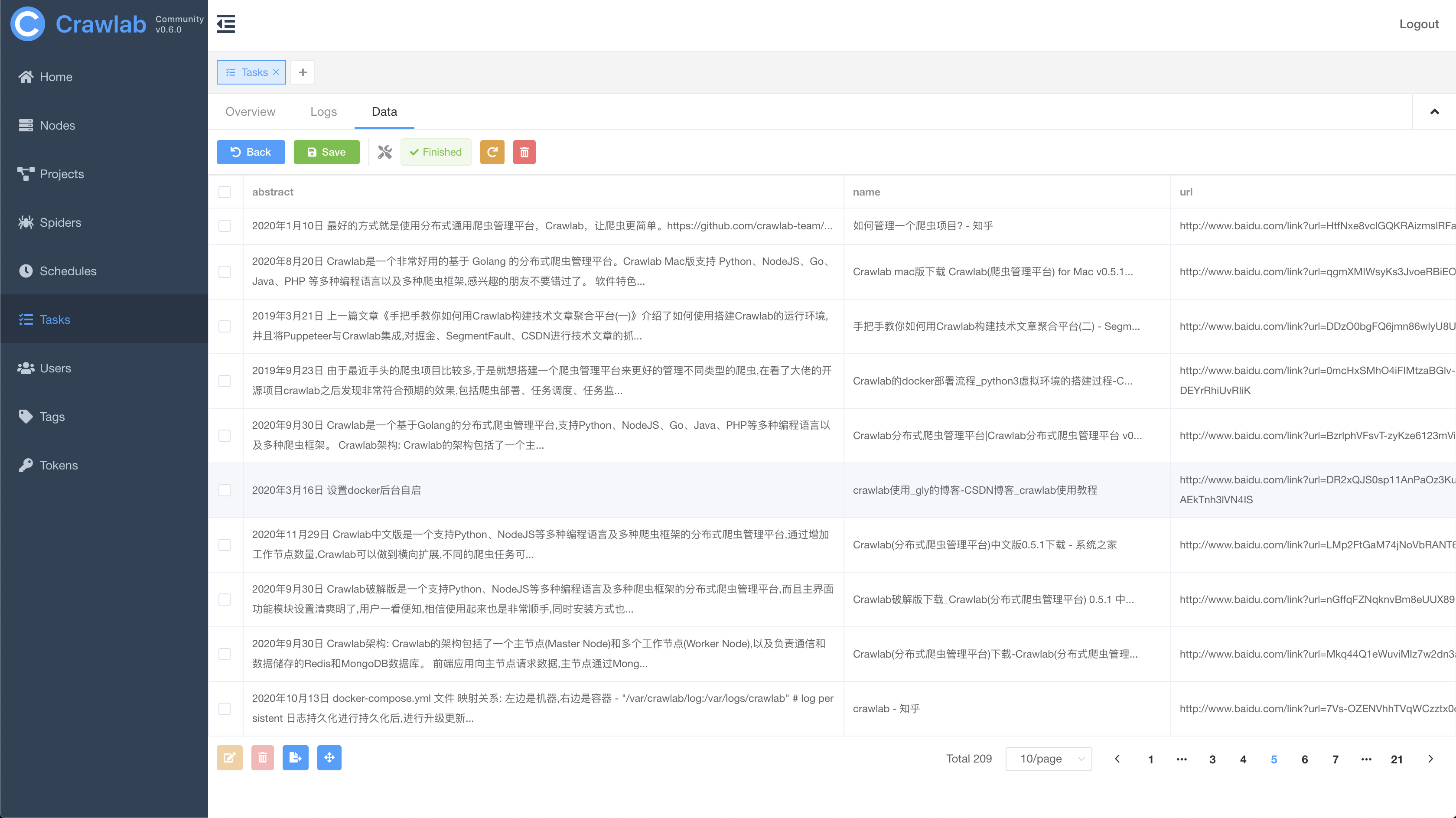The image size is (1456, 818).
Task: Click the blue Back button
Action: (251, 152)
